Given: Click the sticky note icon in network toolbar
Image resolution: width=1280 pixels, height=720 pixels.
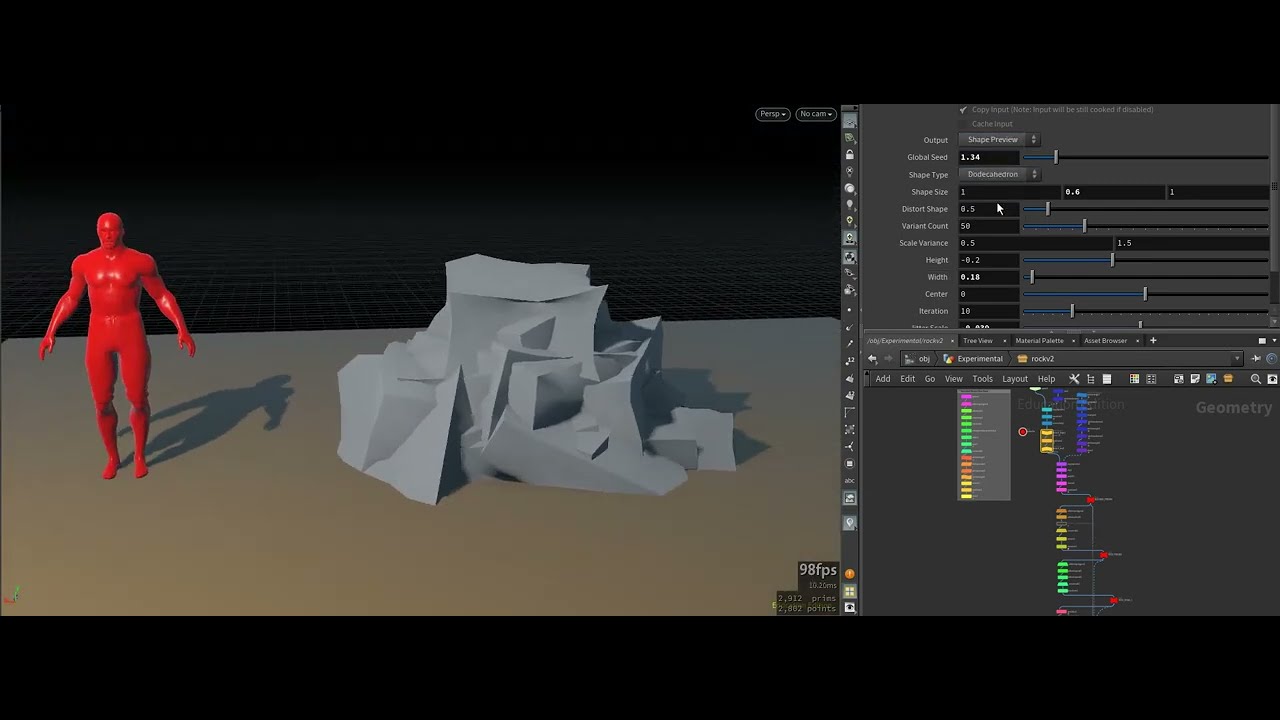Looking at the screenshot, I should [1195, 379].
